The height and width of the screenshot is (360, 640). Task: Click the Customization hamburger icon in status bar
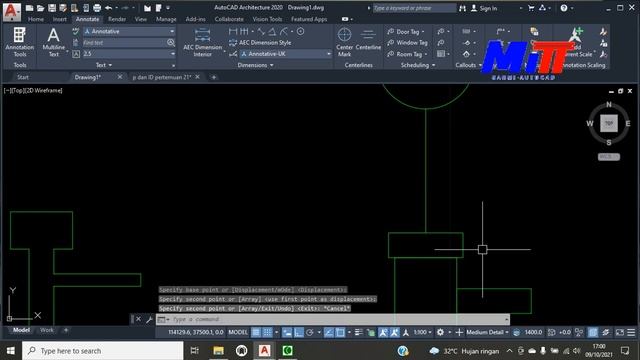pyautogui.click(x=631, y=332)
